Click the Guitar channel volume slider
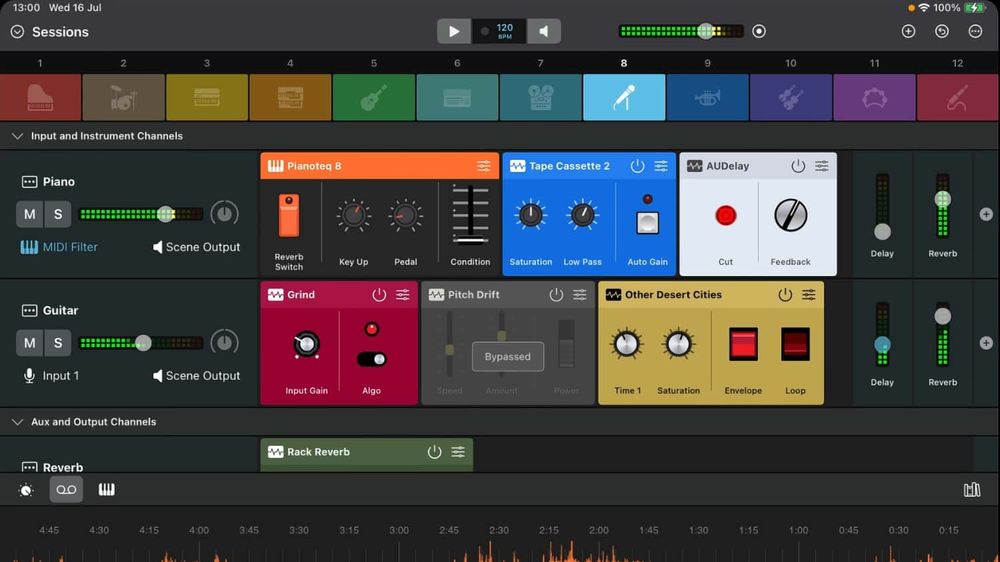Screen dimensions: 1000x562 pyautogui.click(x=141, y=343)
